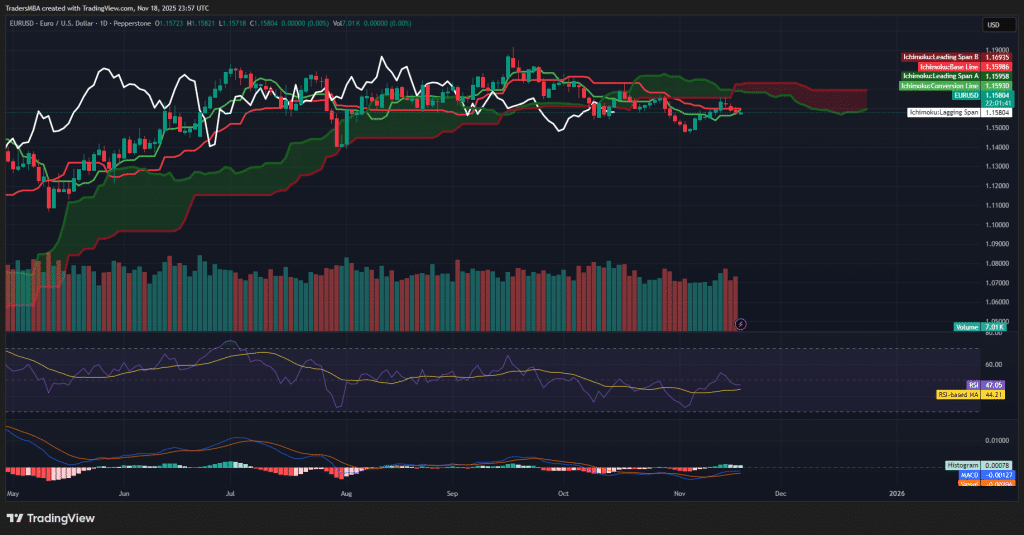Screen dimensions: 1024x535
Task: Click the EURUSD last price label
Action: [983, 95]
